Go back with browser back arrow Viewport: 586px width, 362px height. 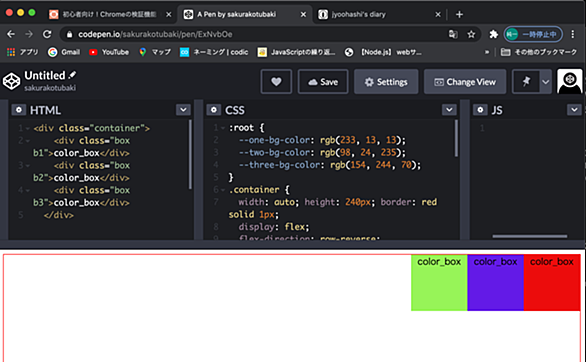[11, 34]
